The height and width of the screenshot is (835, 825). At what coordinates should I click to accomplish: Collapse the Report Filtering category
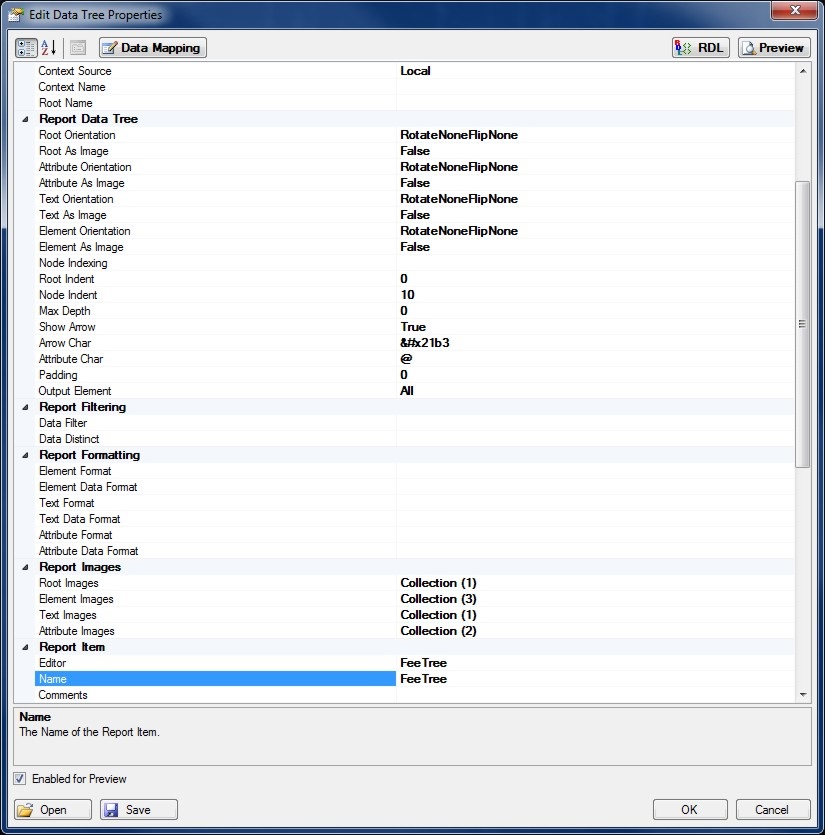coord(25,407)
